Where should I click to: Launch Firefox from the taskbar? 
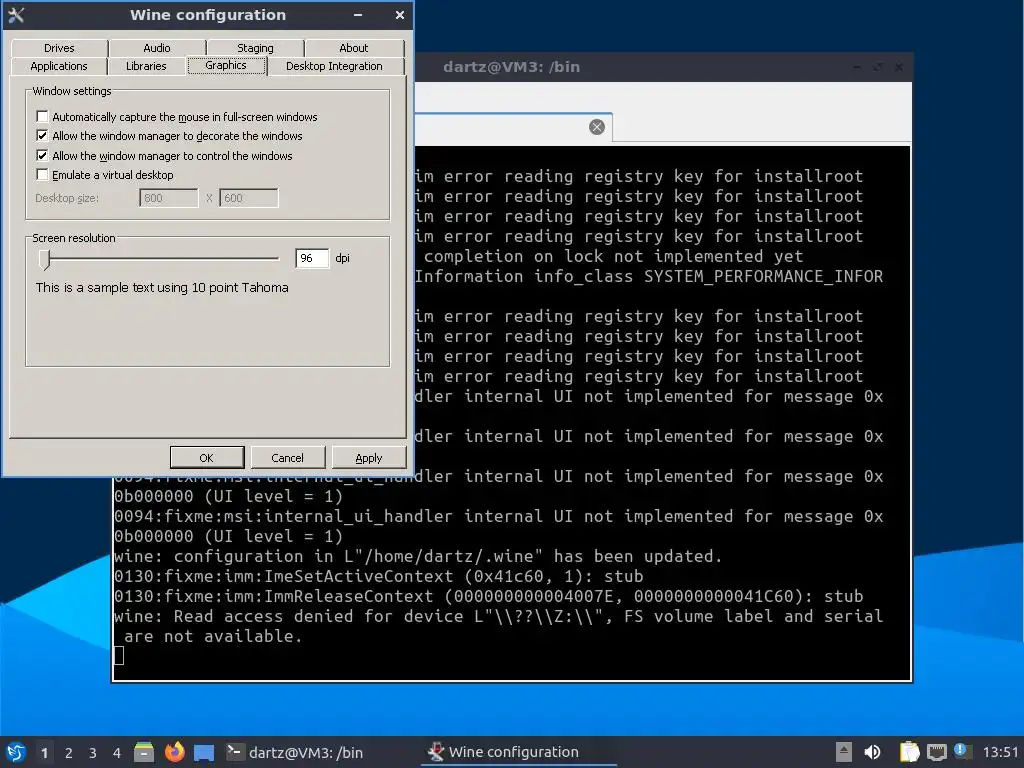point(174,752)
